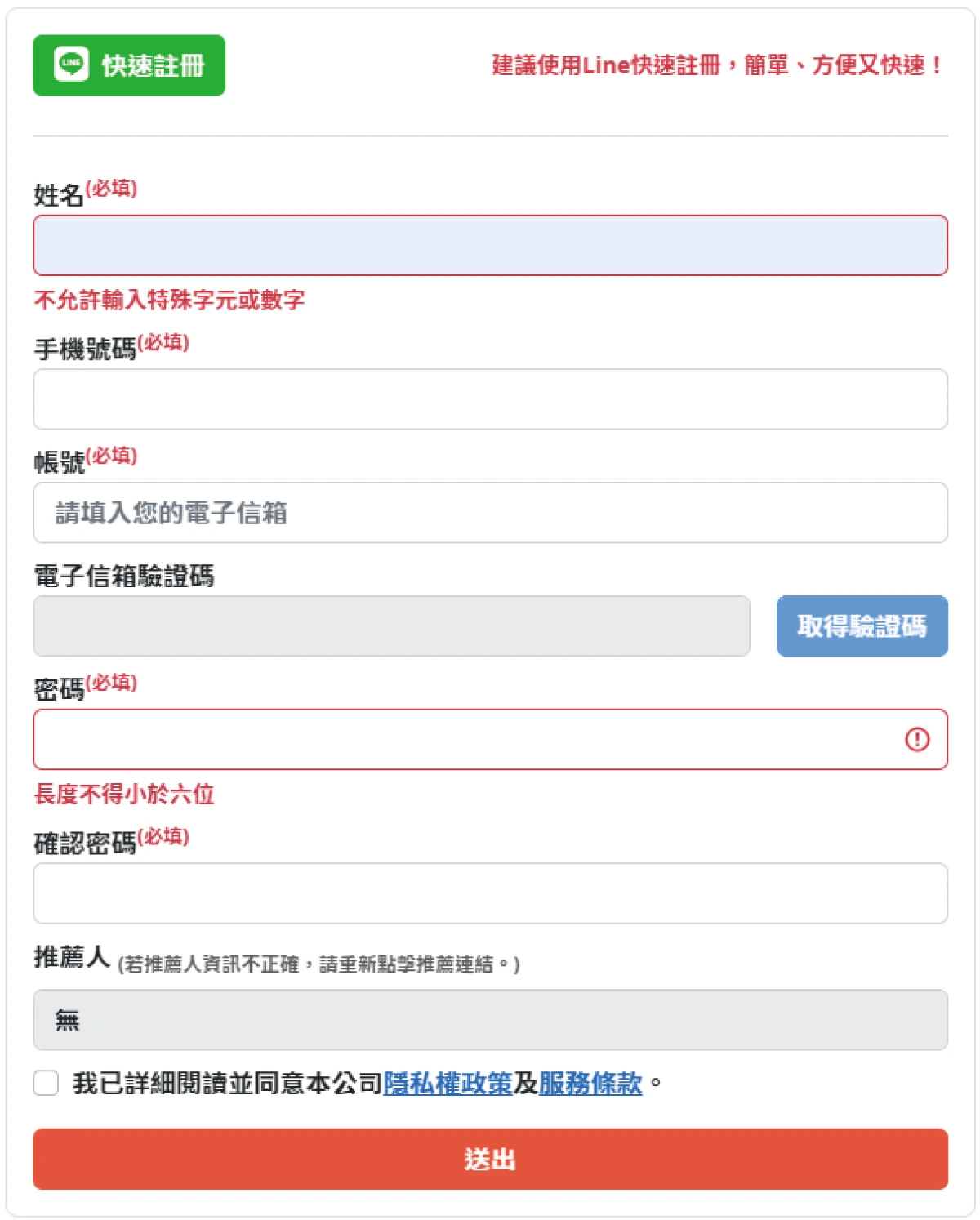The height and width of the screenshot is (1220, 980).
Task: Click the 姓名 name input field
Action: pos(490,245)
